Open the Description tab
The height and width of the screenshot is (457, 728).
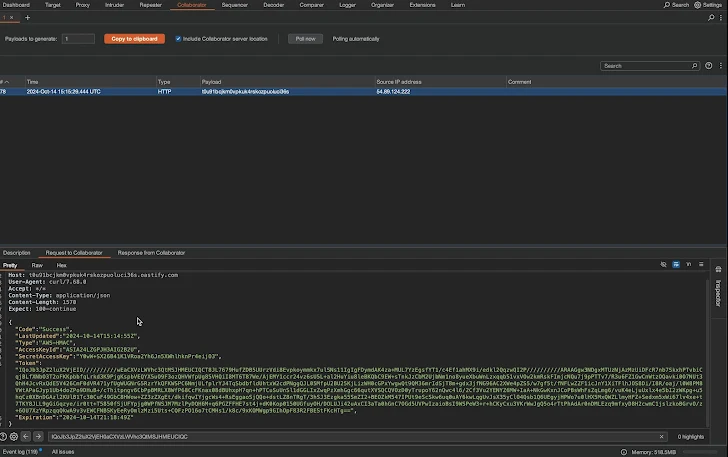pyautogui.click(x=16, y=253)
